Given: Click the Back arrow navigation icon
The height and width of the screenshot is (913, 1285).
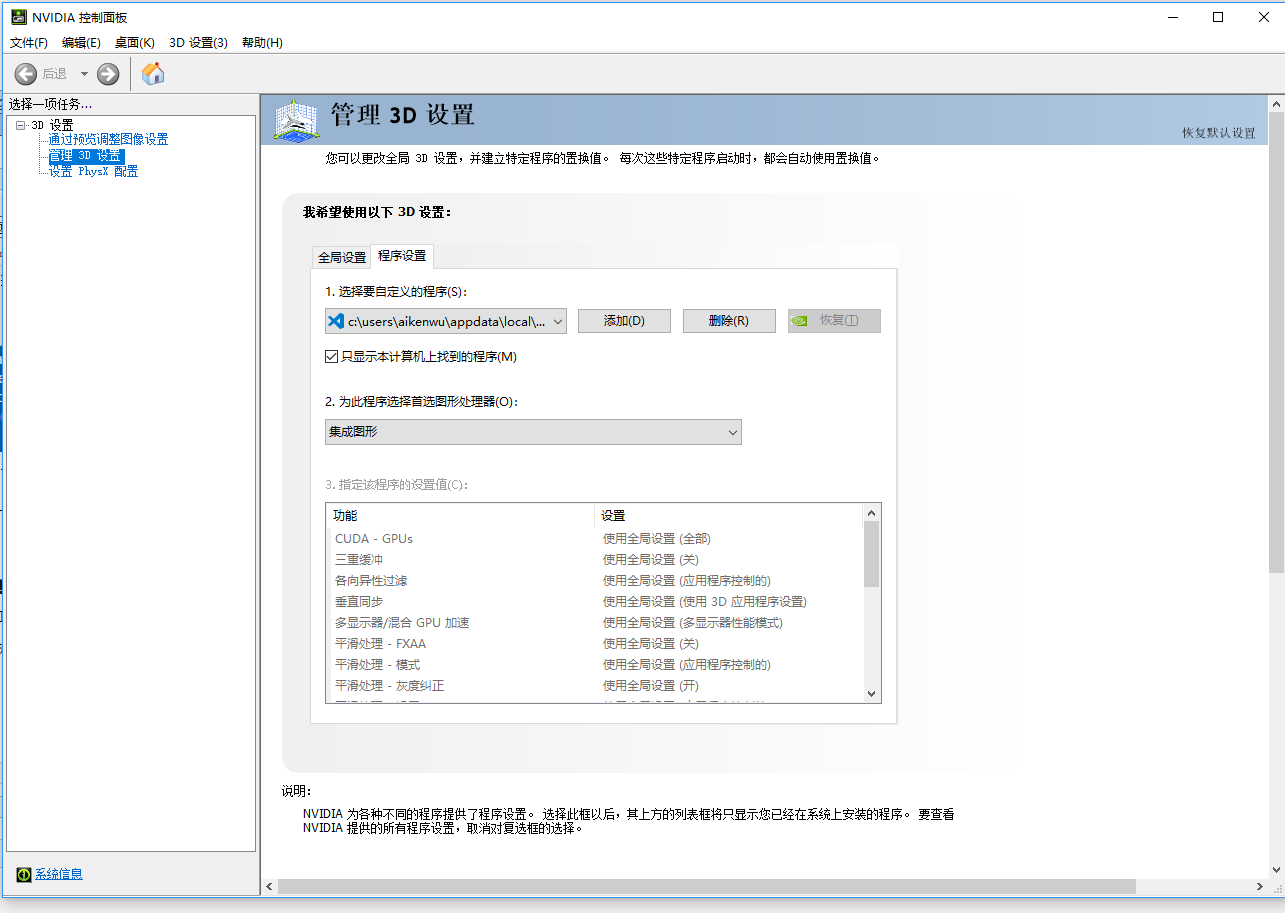Looking at the screenshot, I should [x=26, y=74].
